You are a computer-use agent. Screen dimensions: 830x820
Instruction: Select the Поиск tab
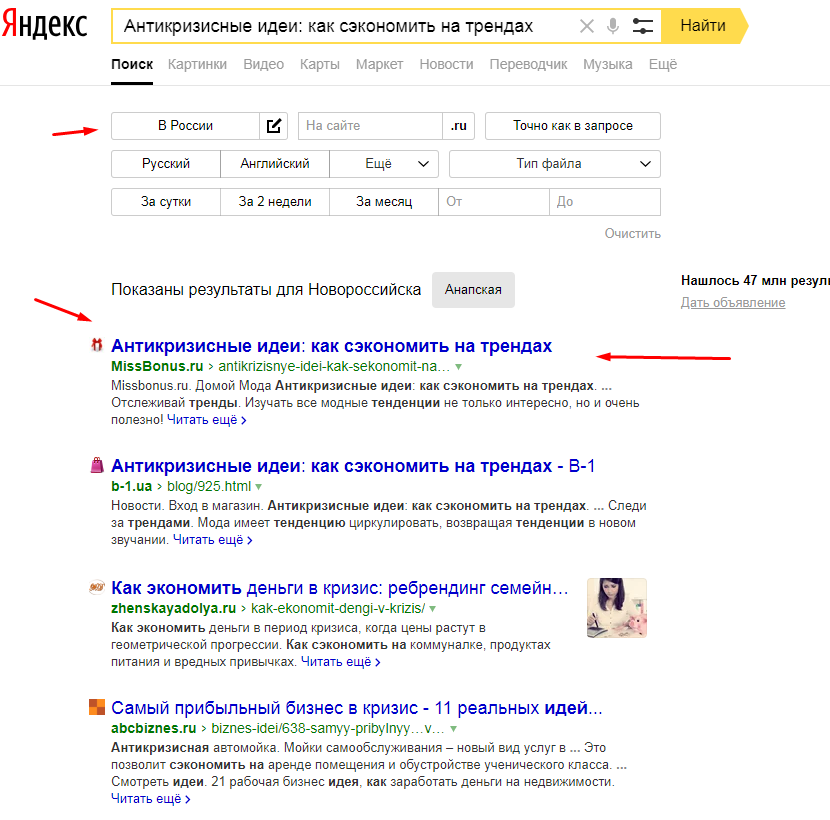132,65
